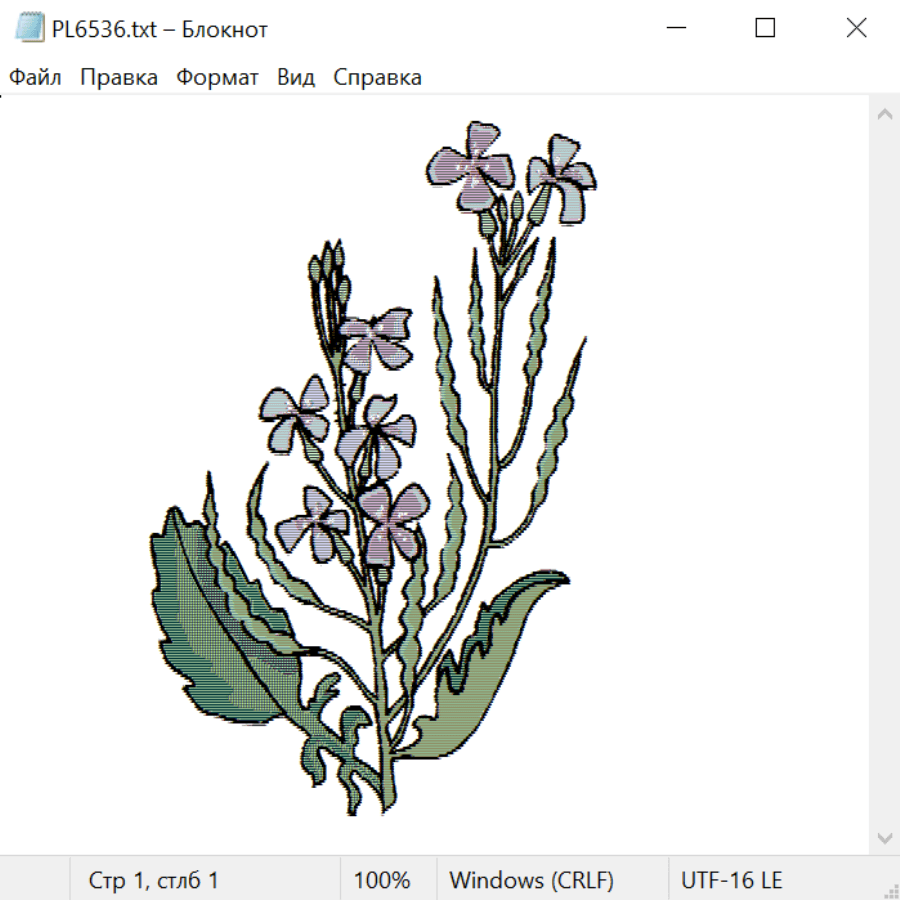Click the Windows (CRLF) status field

coord(532,880)
